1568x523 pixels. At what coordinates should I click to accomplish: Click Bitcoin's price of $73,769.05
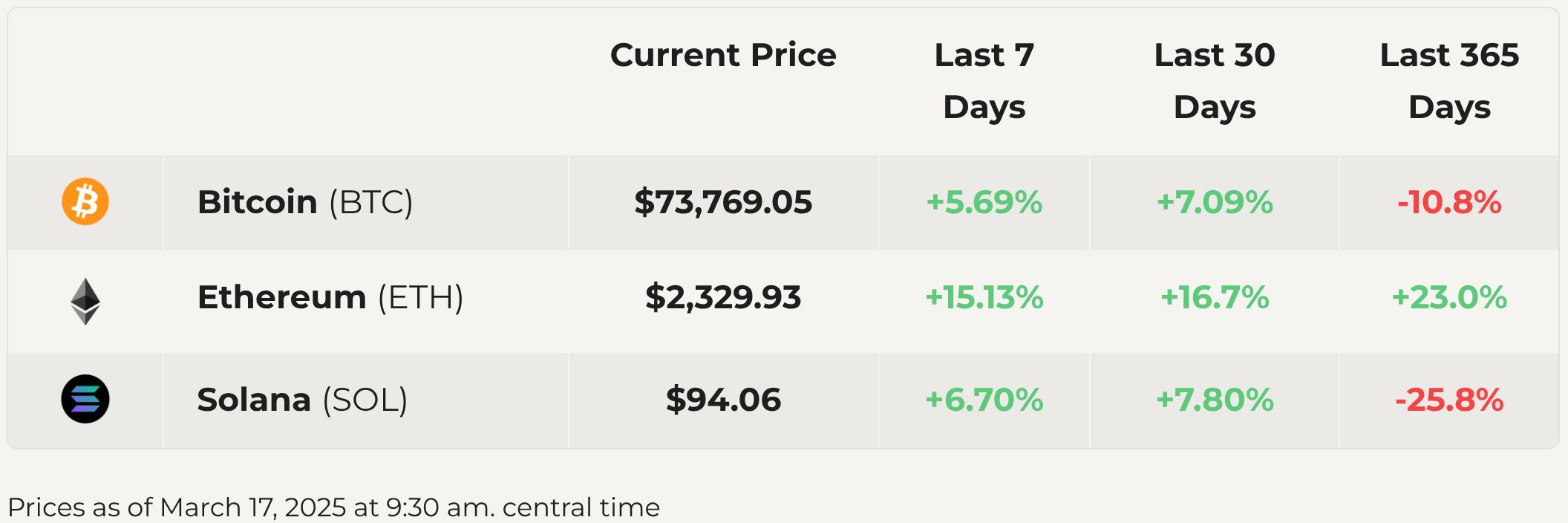coord(723,202)
